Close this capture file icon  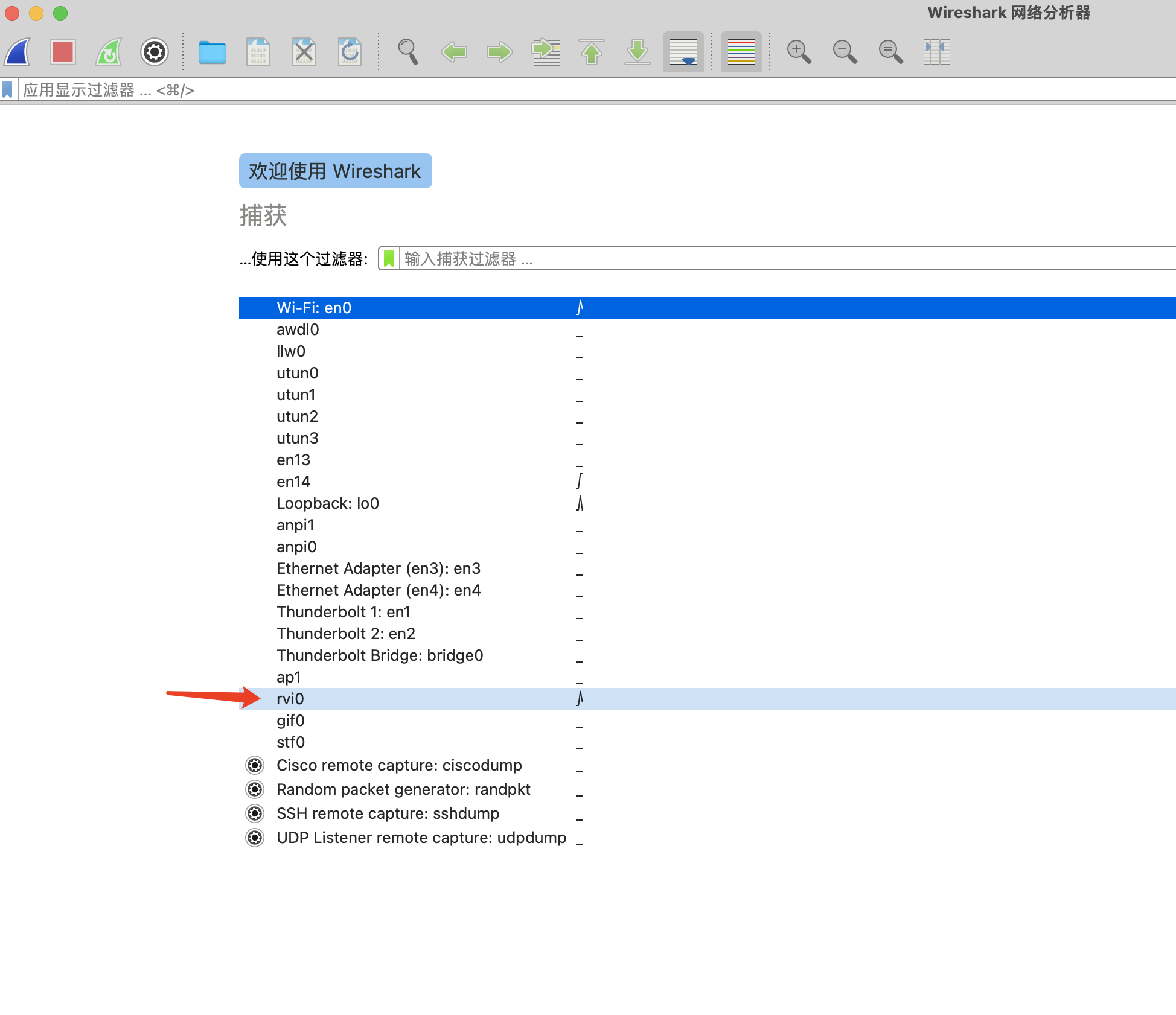(x=304, y=52)
